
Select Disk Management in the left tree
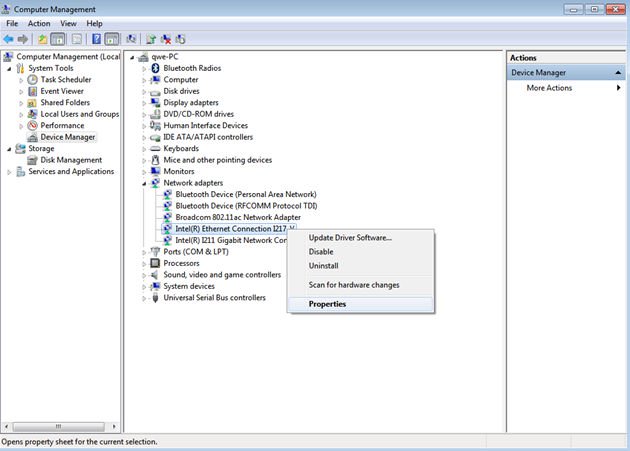[71, 160]
